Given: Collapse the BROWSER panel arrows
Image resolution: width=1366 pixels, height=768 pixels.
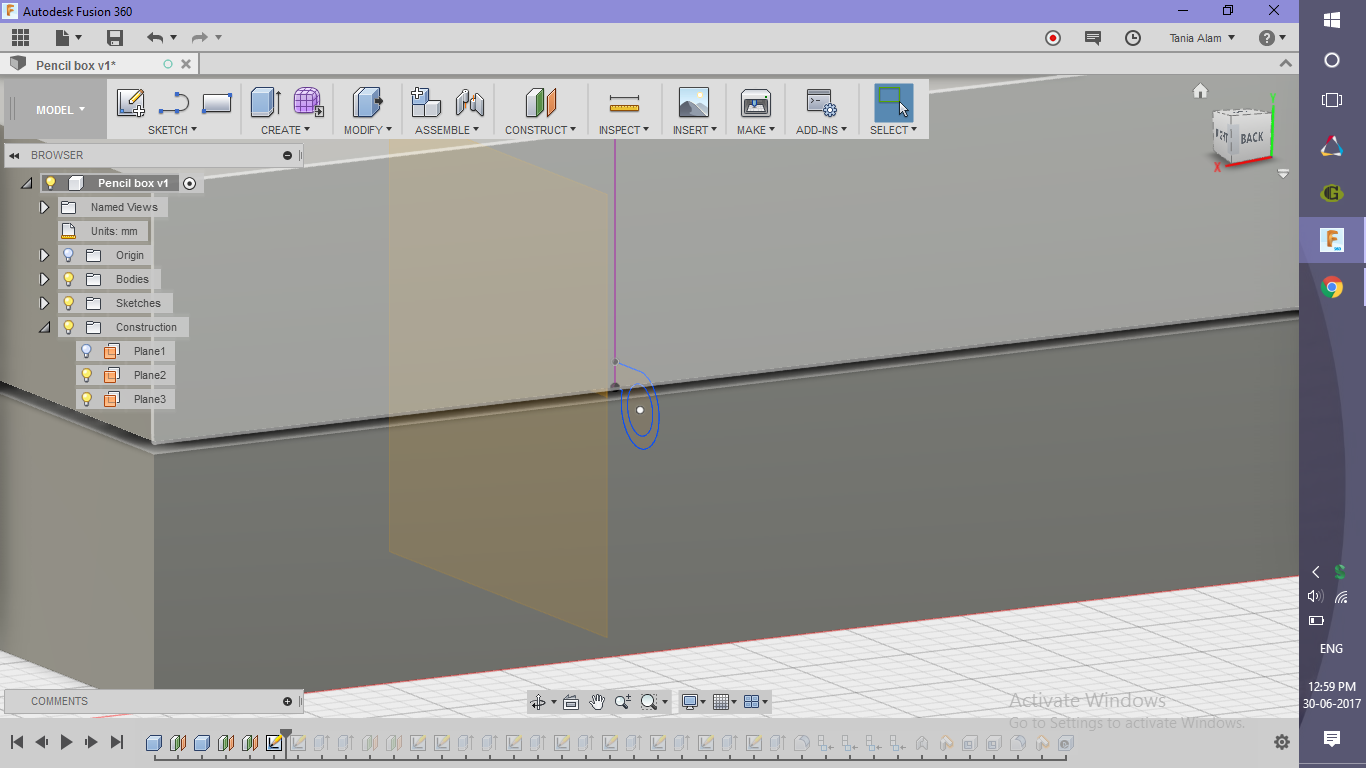Looking at the screenshot, I should coord(15,155).
